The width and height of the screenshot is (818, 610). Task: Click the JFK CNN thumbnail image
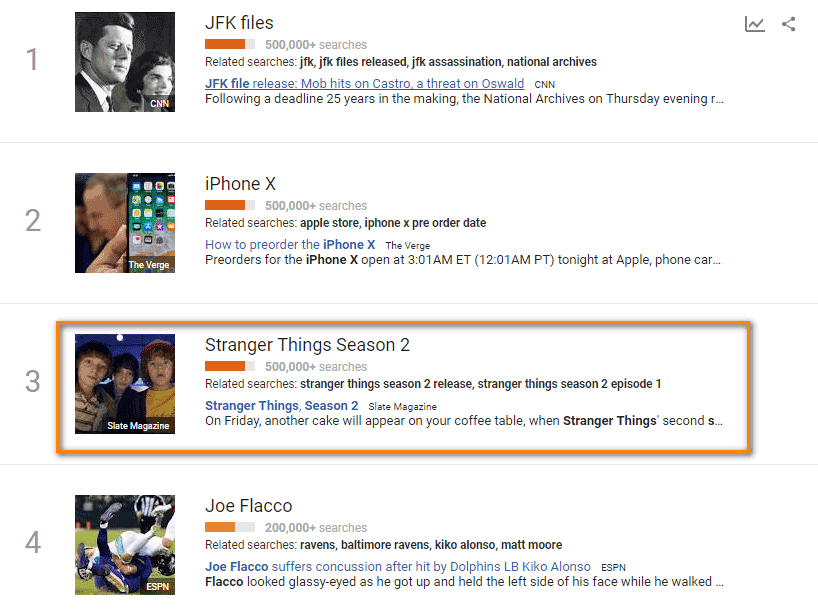[x=125, y=62]
